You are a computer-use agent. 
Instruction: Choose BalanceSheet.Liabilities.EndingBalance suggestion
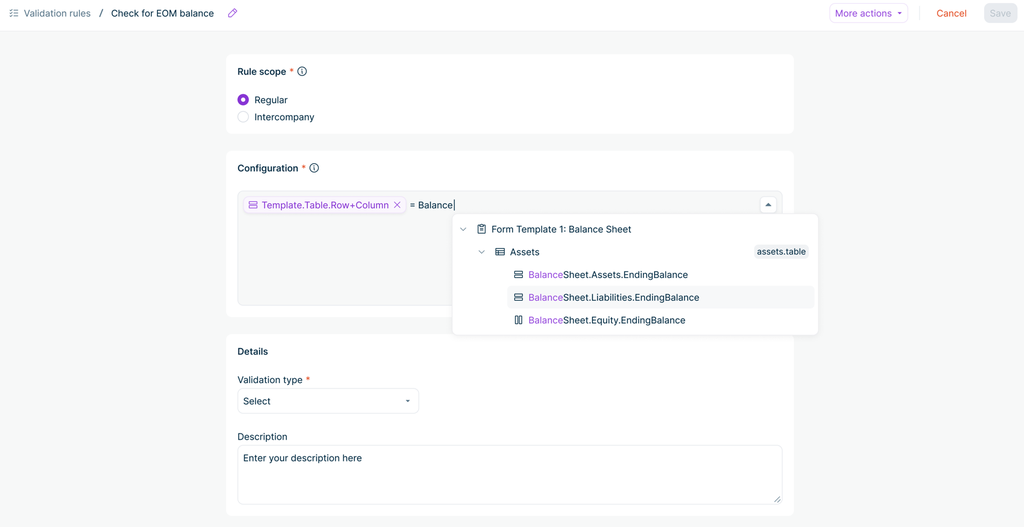[x=613, y=297]
